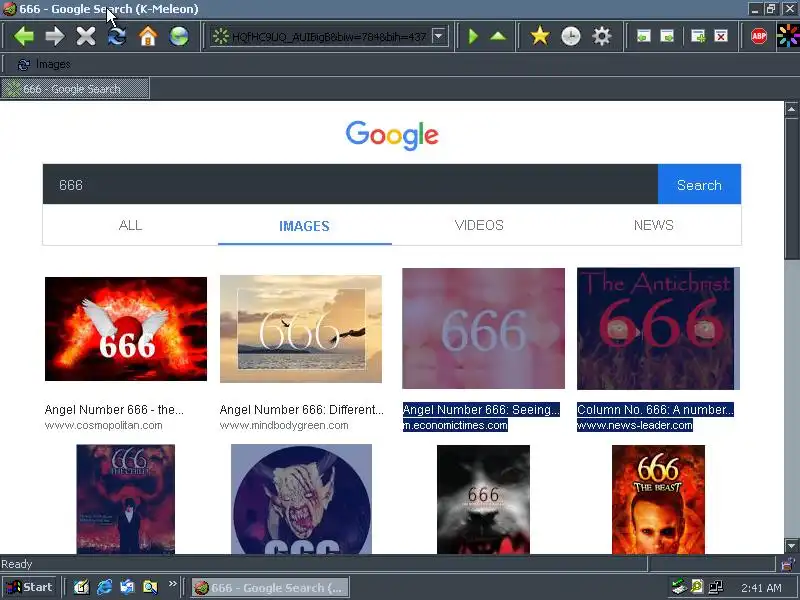This screenshot has height=600, width=800.
Task: Go forward with the grey arrow
Action: (55, 36)
